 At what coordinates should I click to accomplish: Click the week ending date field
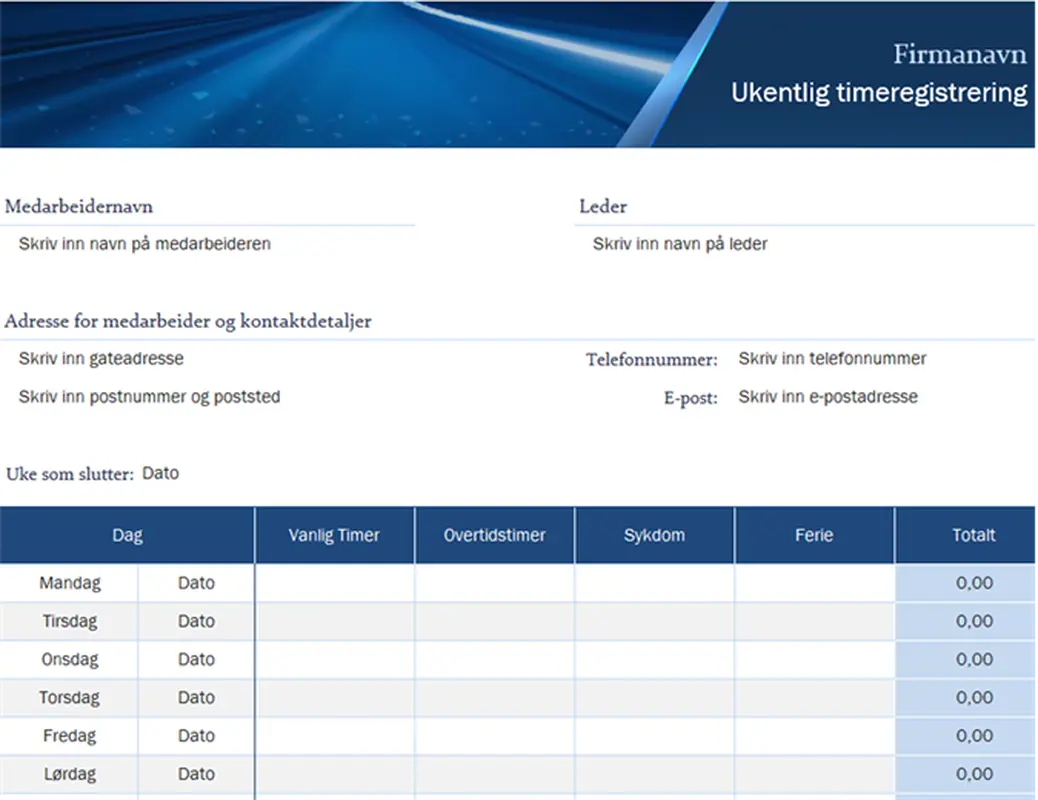[162, 473]
